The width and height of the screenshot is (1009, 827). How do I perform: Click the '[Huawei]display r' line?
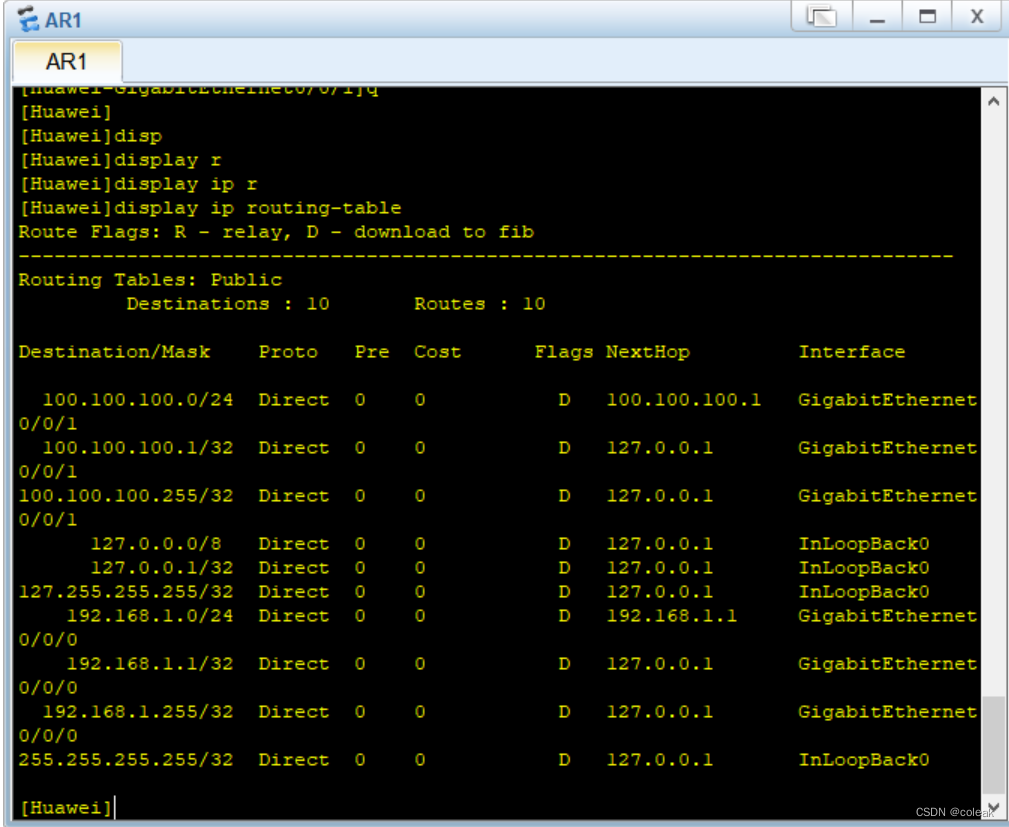coord(120,160)
